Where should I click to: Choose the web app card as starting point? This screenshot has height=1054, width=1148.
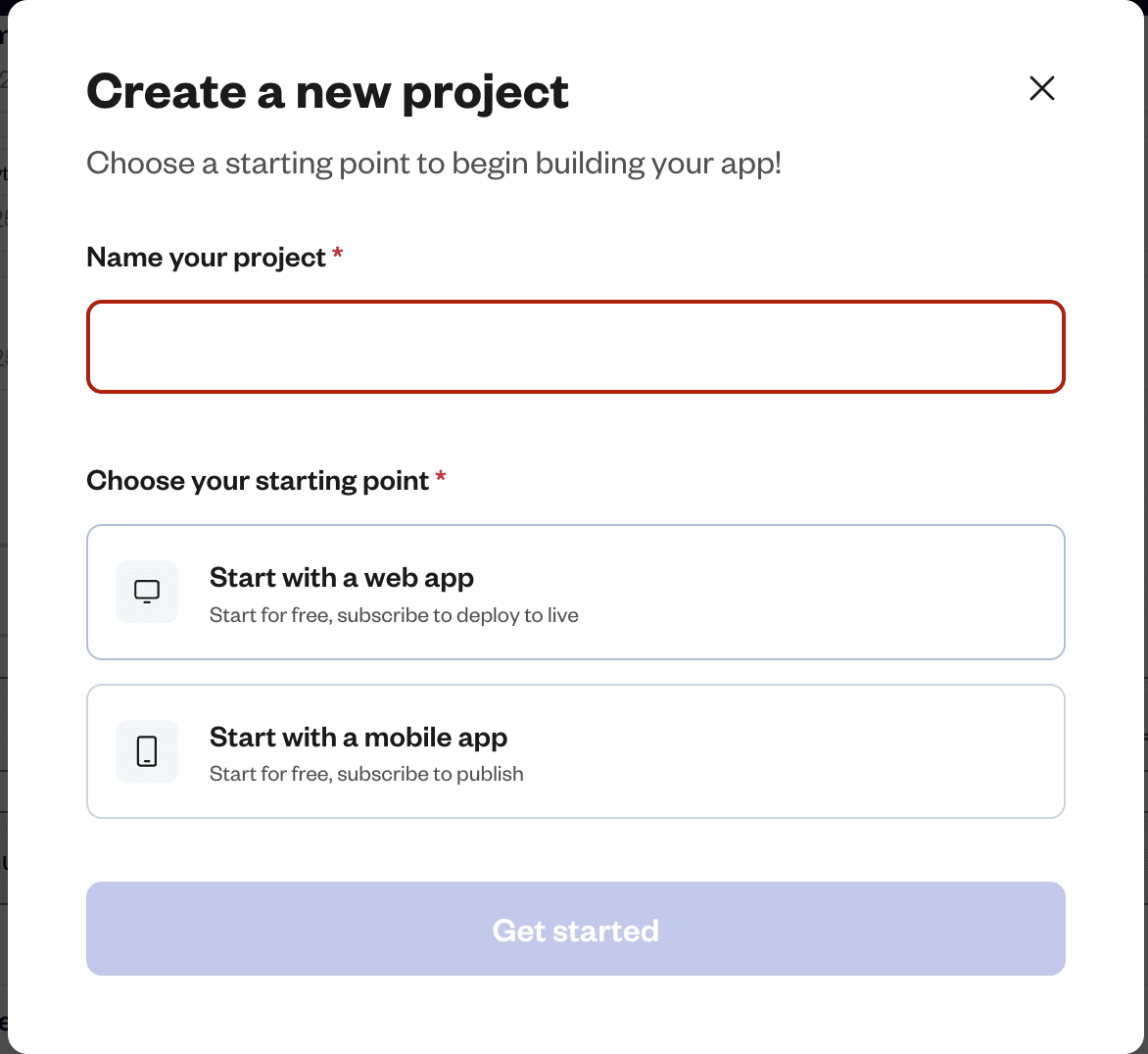tap(575, 592)
